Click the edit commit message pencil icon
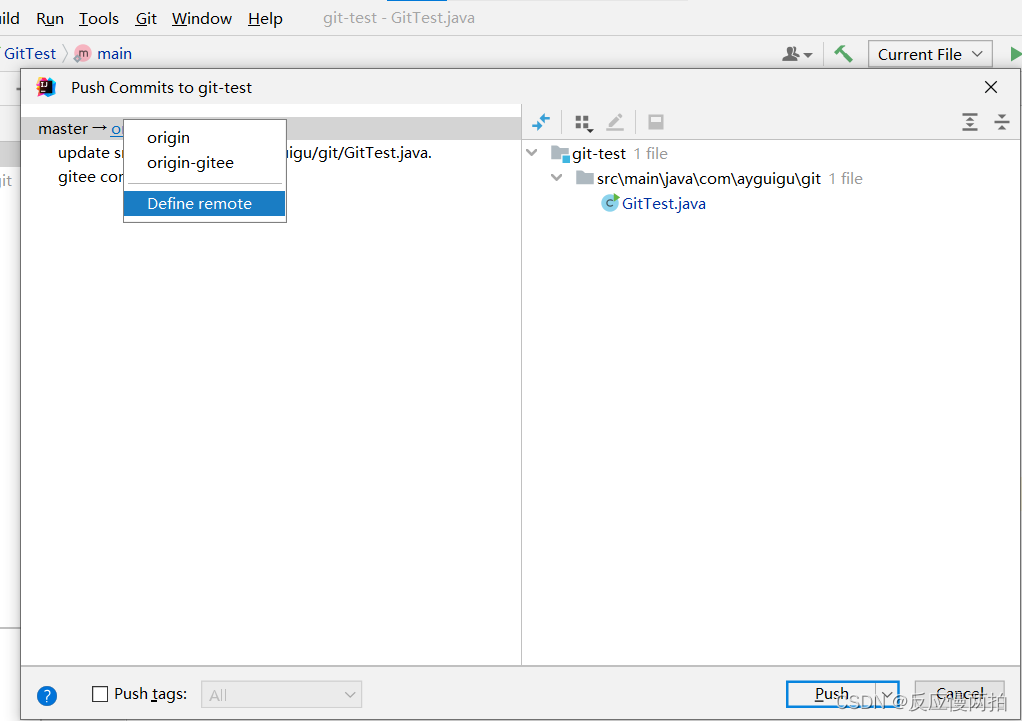Image resolution: width=1022 pixels, height=721 pixels. point(615,122)
